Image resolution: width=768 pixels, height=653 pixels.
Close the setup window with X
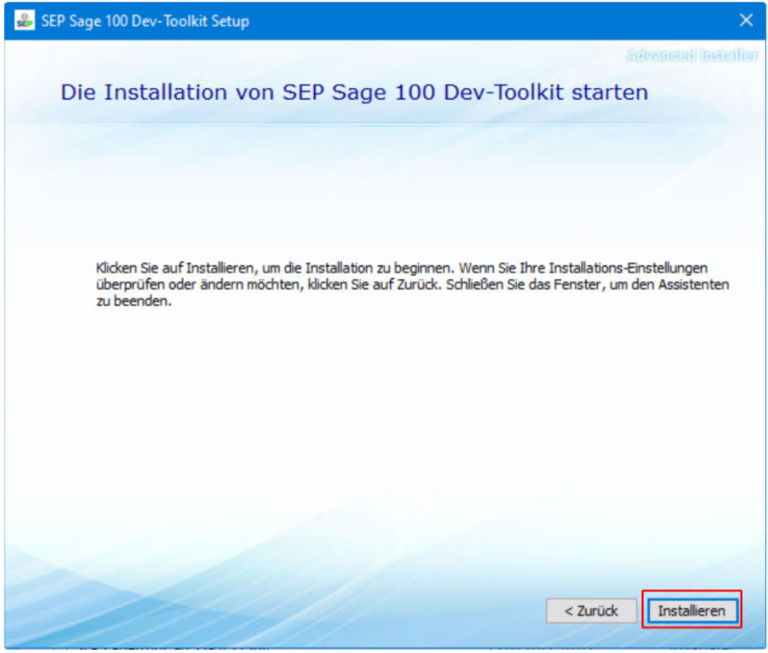(745, 21)
